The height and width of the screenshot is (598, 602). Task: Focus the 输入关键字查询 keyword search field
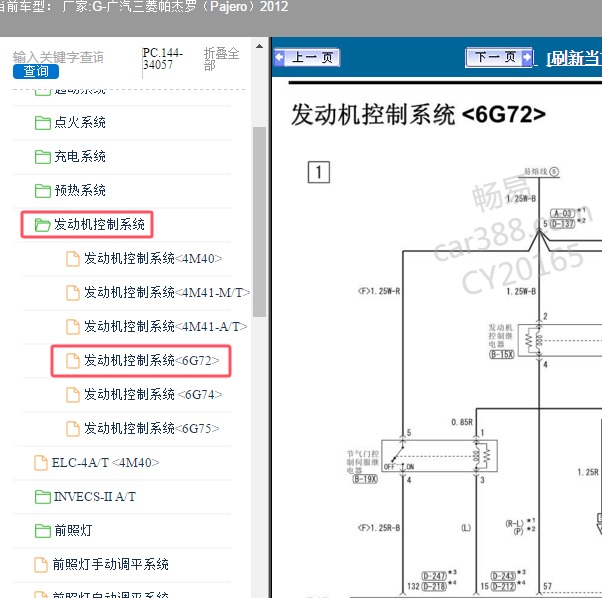click(58, 57)
